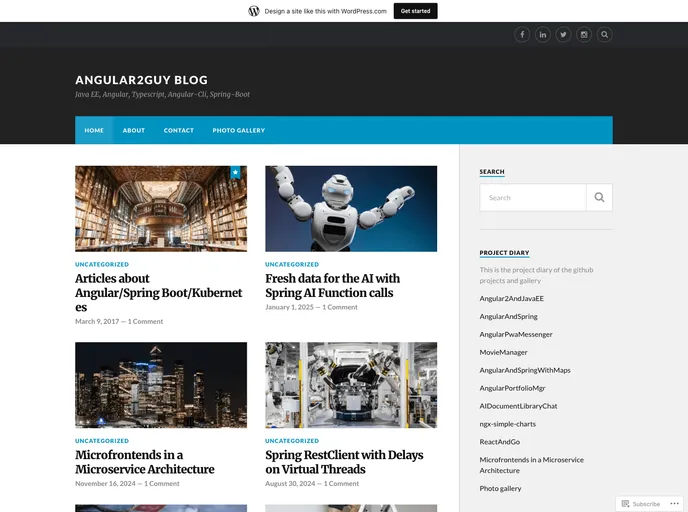Screen dimensions: 688x512
Task: Open the factory robots photo thumbnail
Action: (x=351, y=385)
